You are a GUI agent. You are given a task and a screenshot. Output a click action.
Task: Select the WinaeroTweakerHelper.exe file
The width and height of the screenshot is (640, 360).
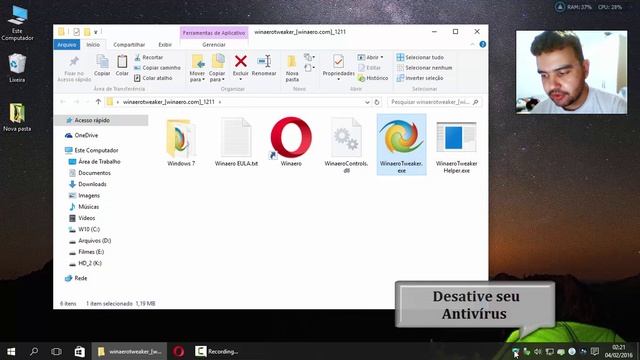pos(456,147)
